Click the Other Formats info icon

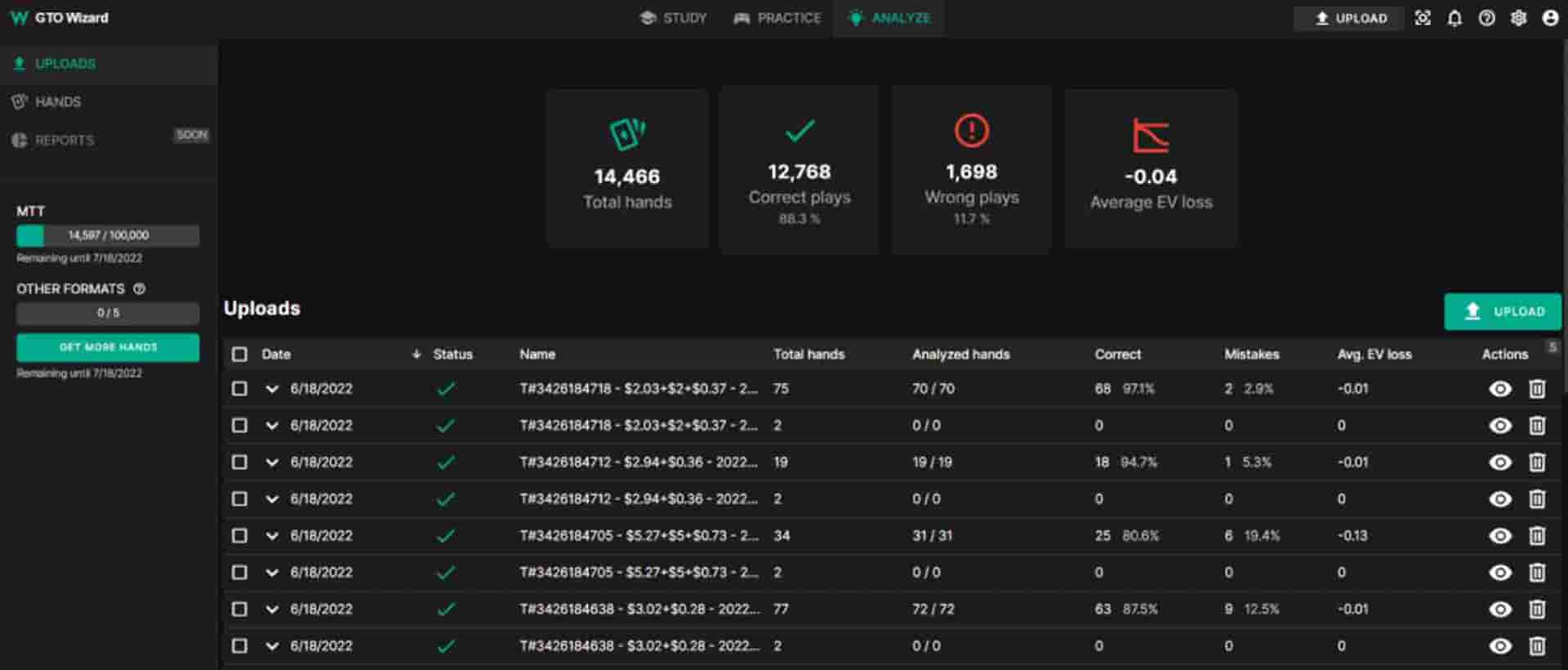coord(140,288)
